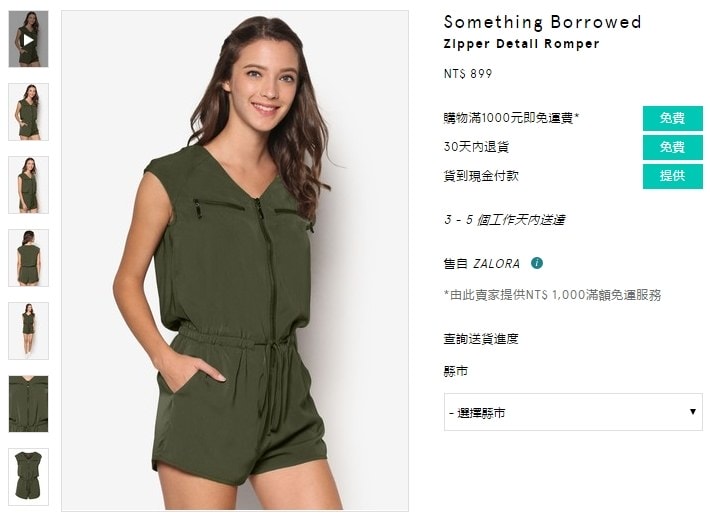Open the Something Borrowed brand link
Viewport: 710px width, 525px height.
click(x=542, y=22)
